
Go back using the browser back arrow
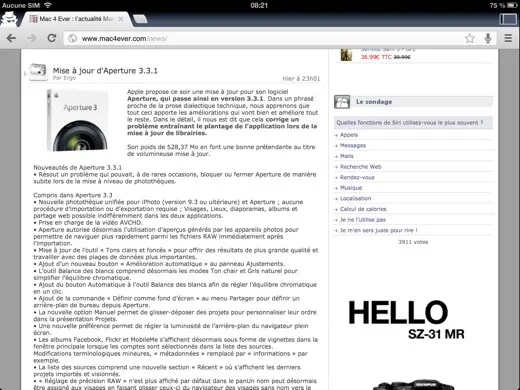(x=11, y=38)
